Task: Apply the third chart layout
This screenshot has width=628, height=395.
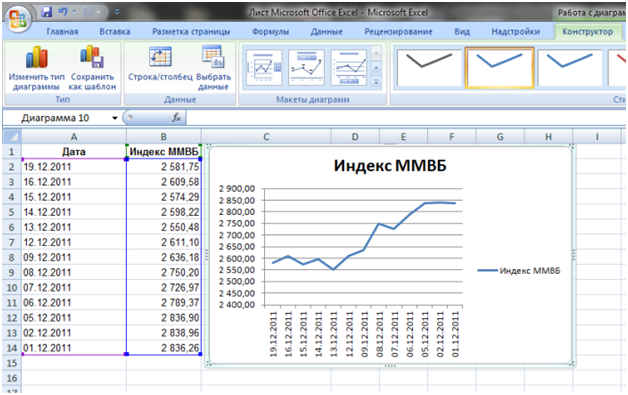Action: click(349, 67)
